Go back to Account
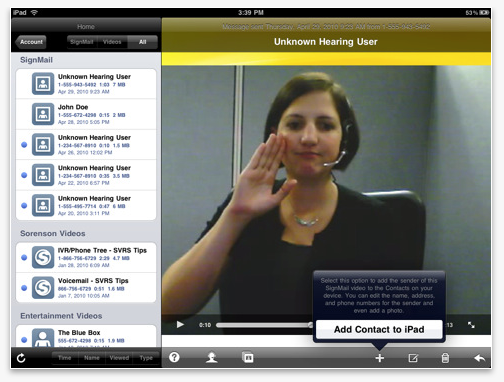The image size is (504, 382). click(31, 42)
